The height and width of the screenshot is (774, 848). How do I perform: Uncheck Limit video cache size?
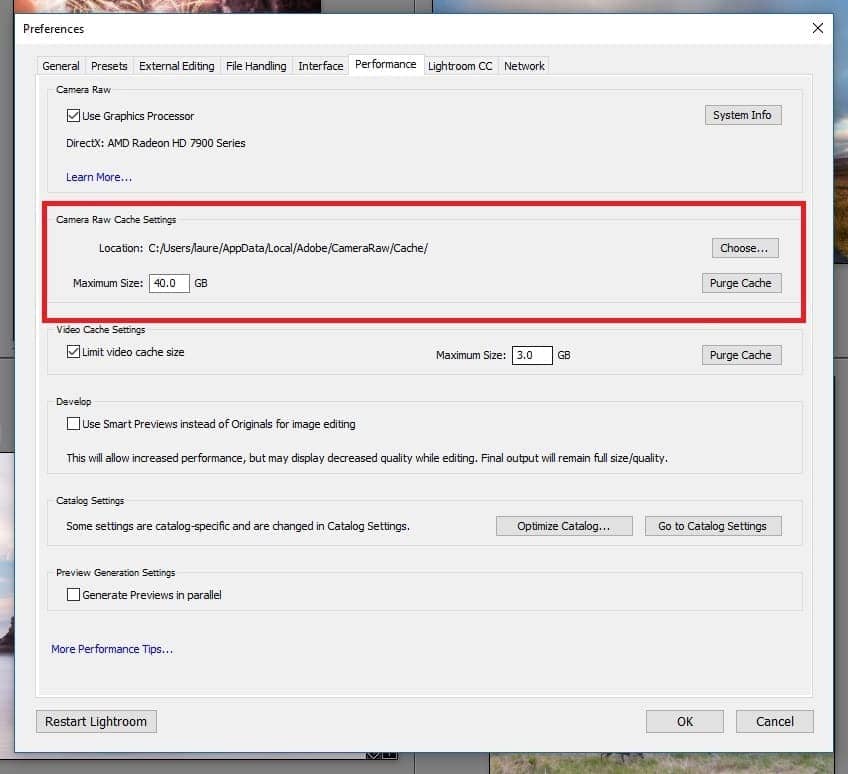point(73,352)
